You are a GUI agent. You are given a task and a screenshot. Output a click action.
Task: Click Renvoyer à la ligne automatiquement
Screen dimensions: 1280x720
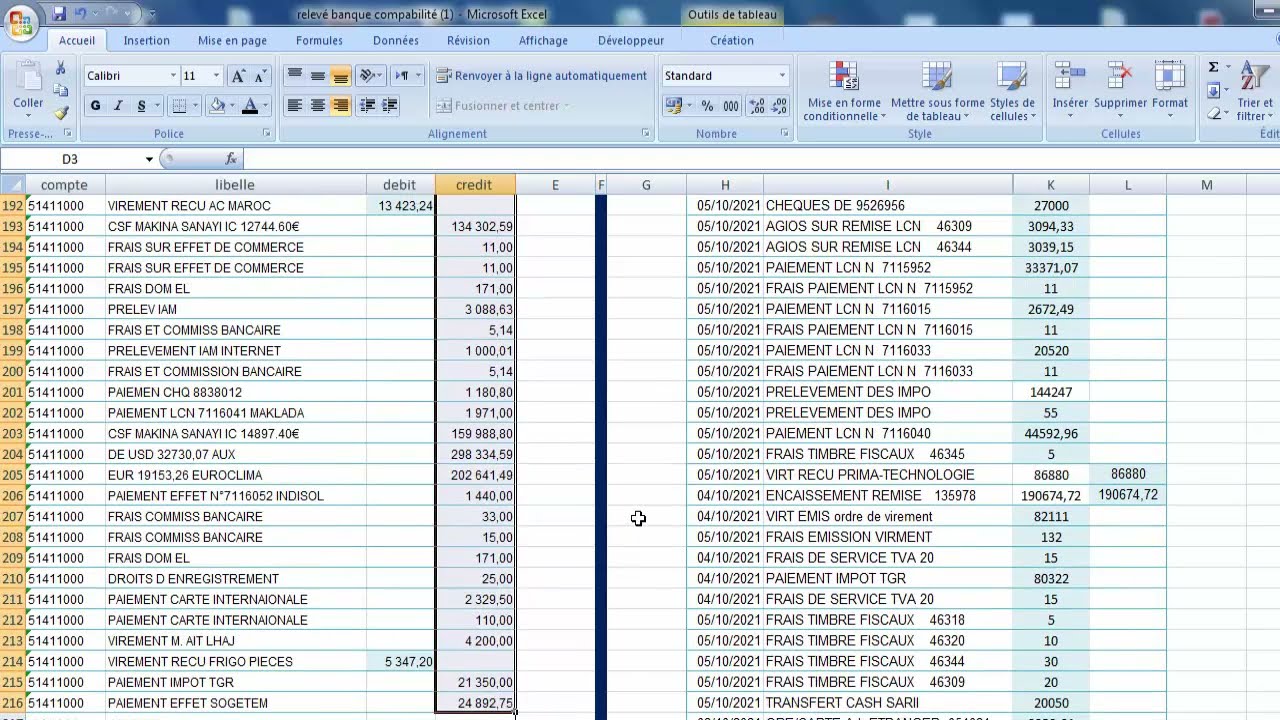(x=542, y=76)
